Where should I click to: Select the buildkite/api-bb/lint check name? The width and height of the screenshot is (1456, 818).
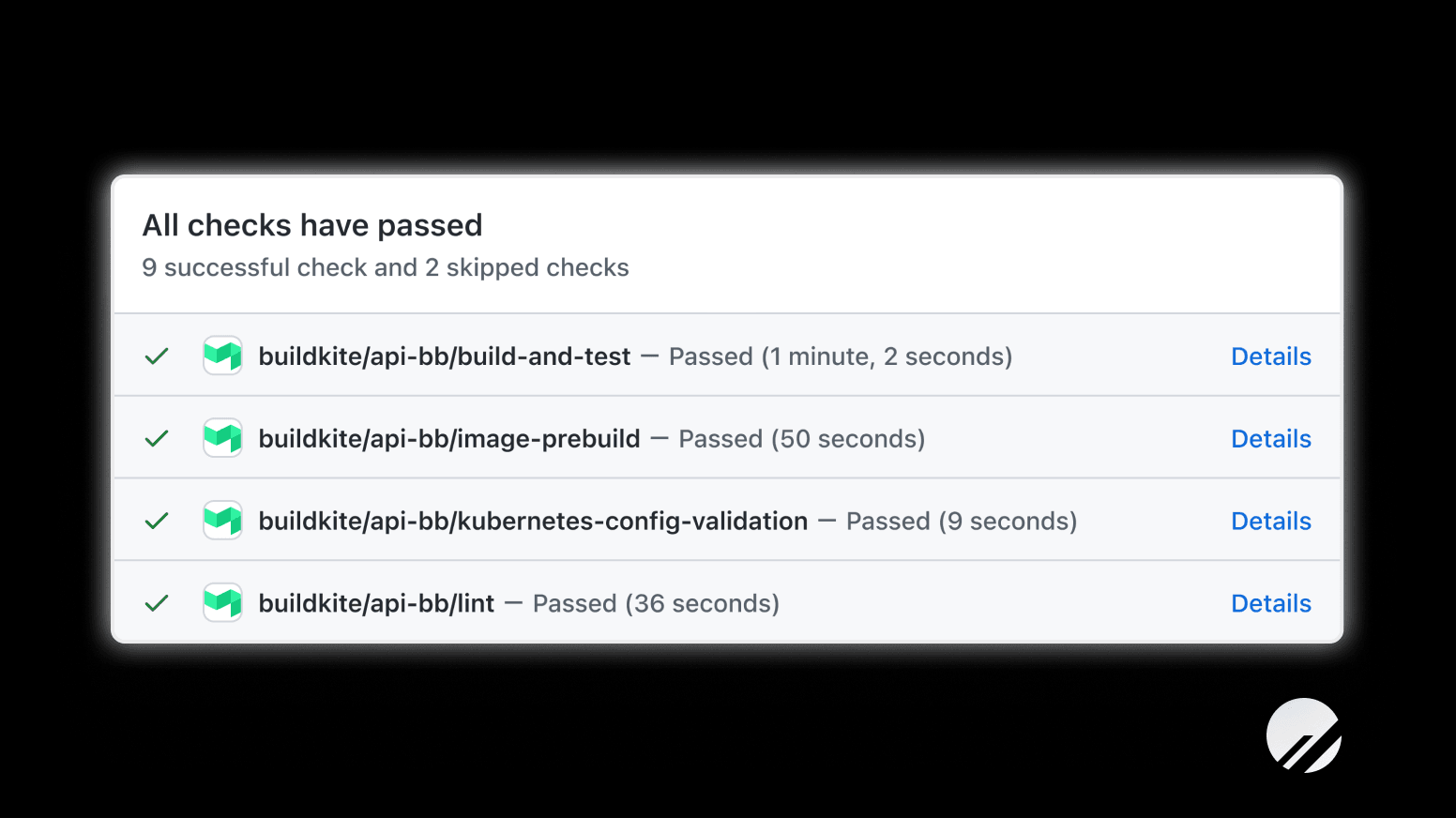(377, 603)
